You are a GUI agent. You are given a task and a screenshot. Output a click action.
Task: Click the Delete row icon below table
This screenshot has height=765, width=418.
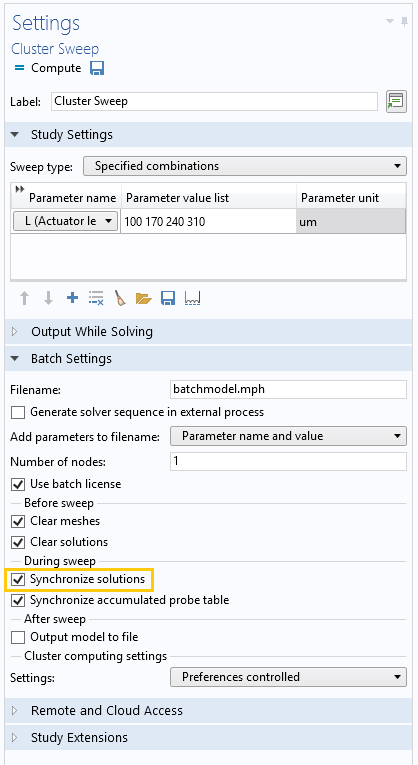coord(96,298)
